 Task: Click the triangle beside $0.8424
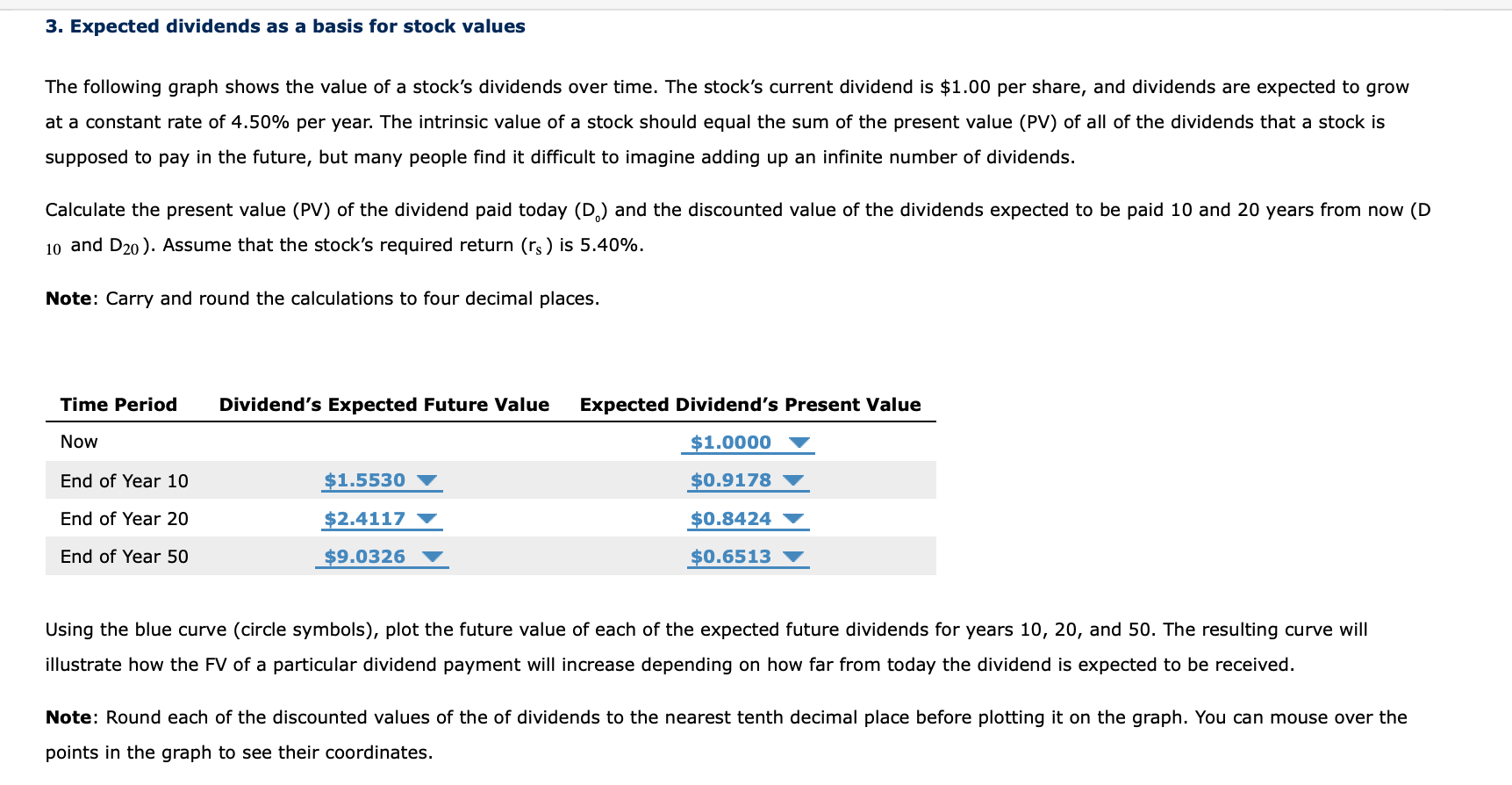tap(794, 518)
